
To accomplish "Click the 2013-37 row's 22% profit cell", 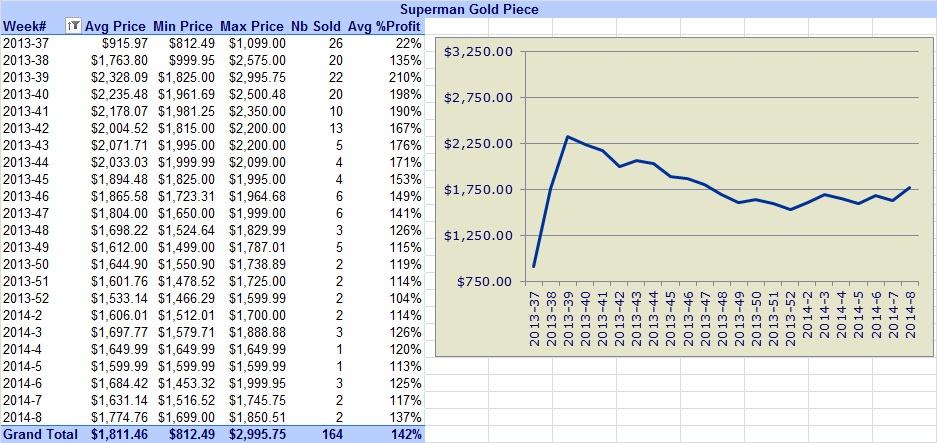I will (x=409, y=44).
